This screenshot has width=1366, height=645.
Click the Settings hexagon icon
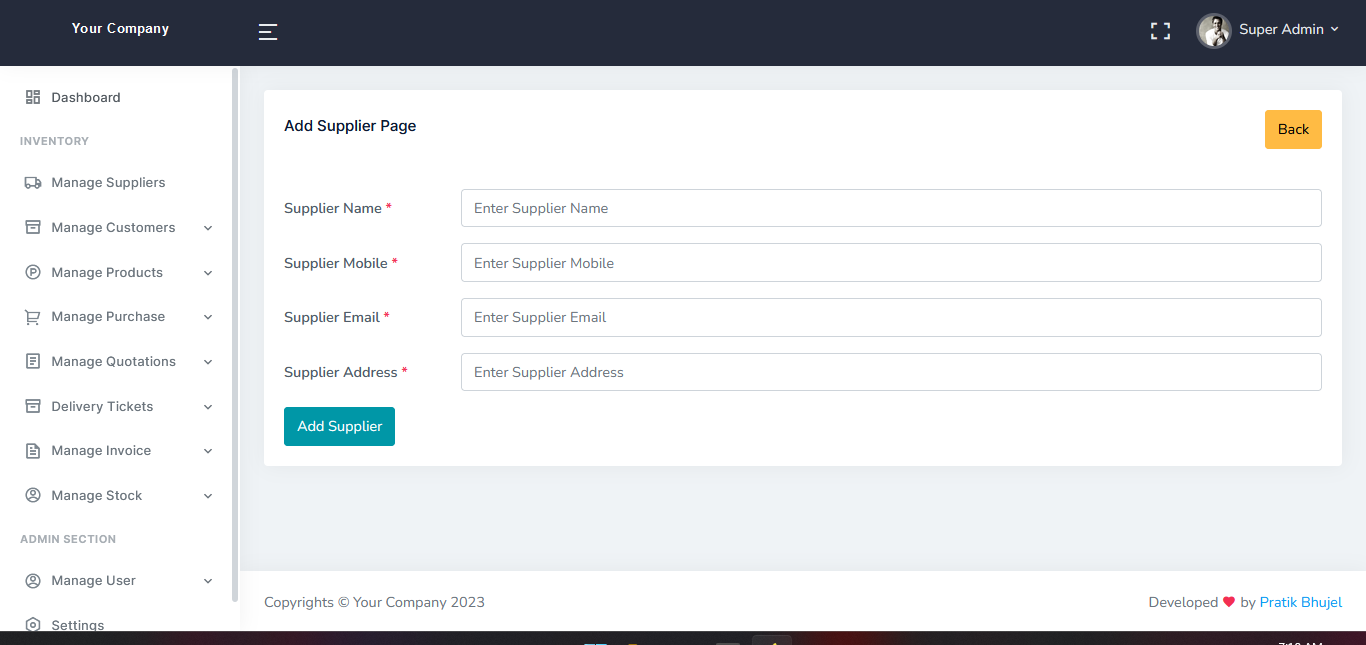point(33,625)
